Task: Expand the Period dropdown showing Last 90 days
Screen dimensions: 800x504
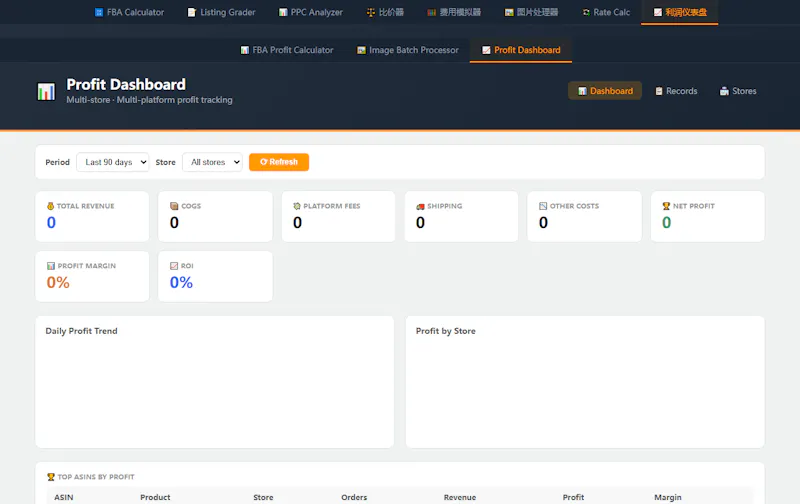Action: tap(113, 162)
